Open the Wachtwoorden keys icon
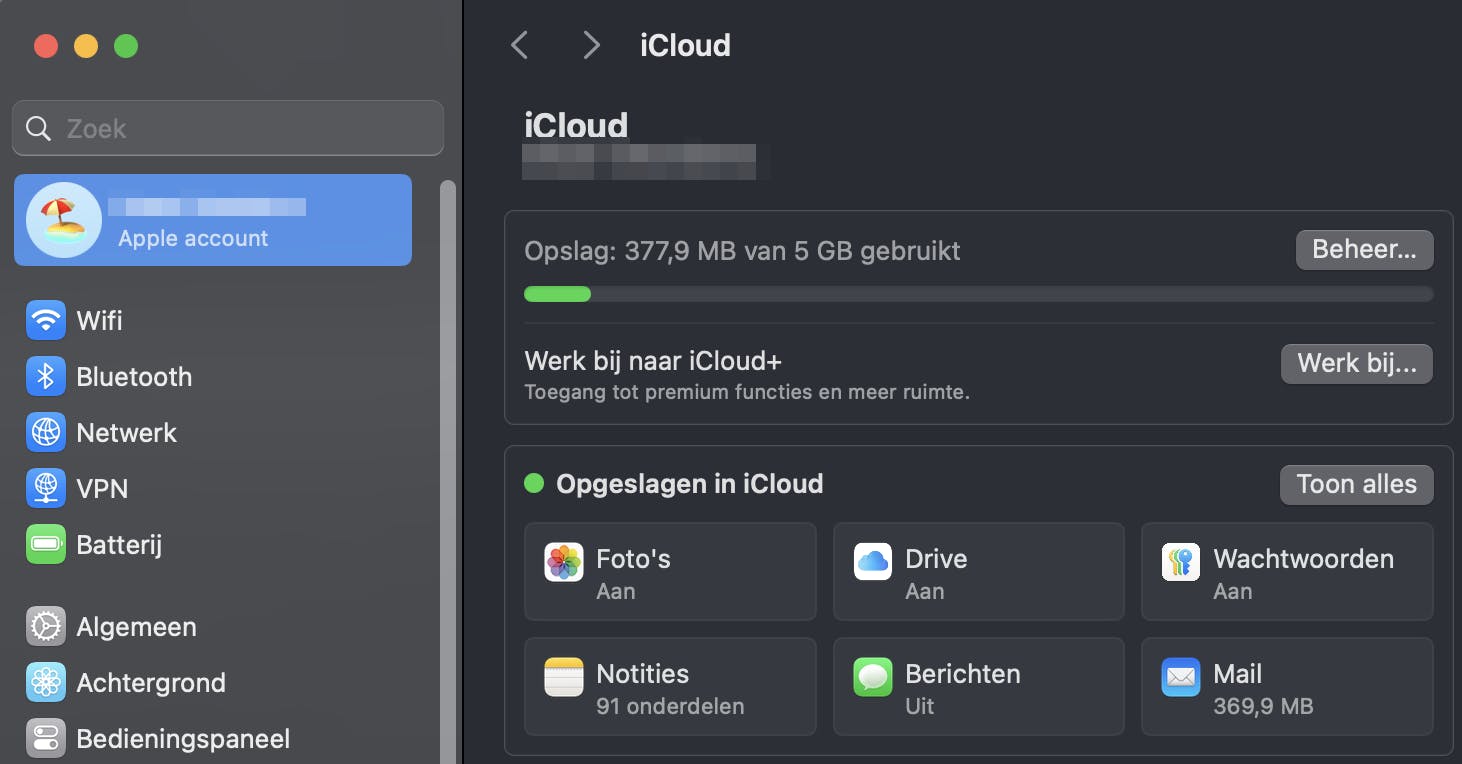Viewport: 1462px width, 764px height. tap(1181, 562)
